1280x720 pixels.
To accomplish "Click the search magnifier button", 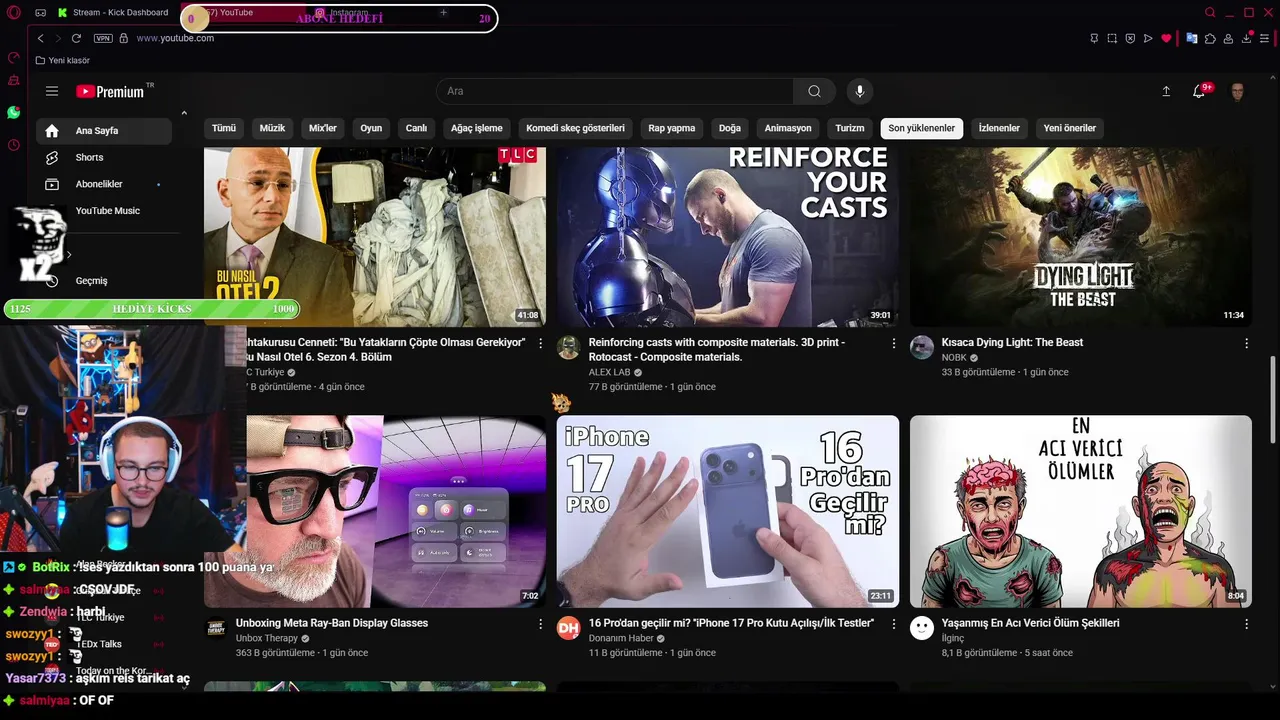I will (x=814, y=91).
